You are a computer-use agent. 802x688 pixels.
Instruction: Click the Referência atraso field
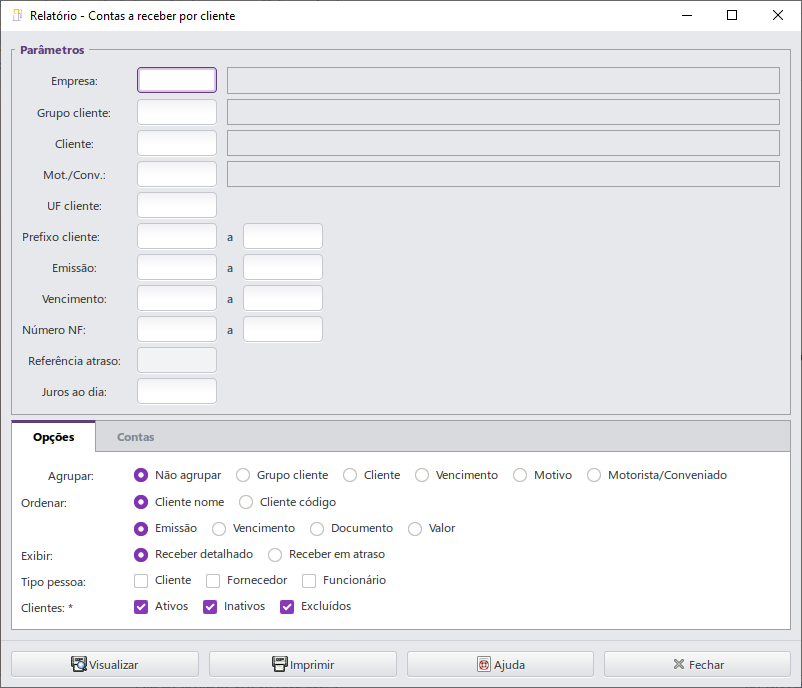click(177, 360)
